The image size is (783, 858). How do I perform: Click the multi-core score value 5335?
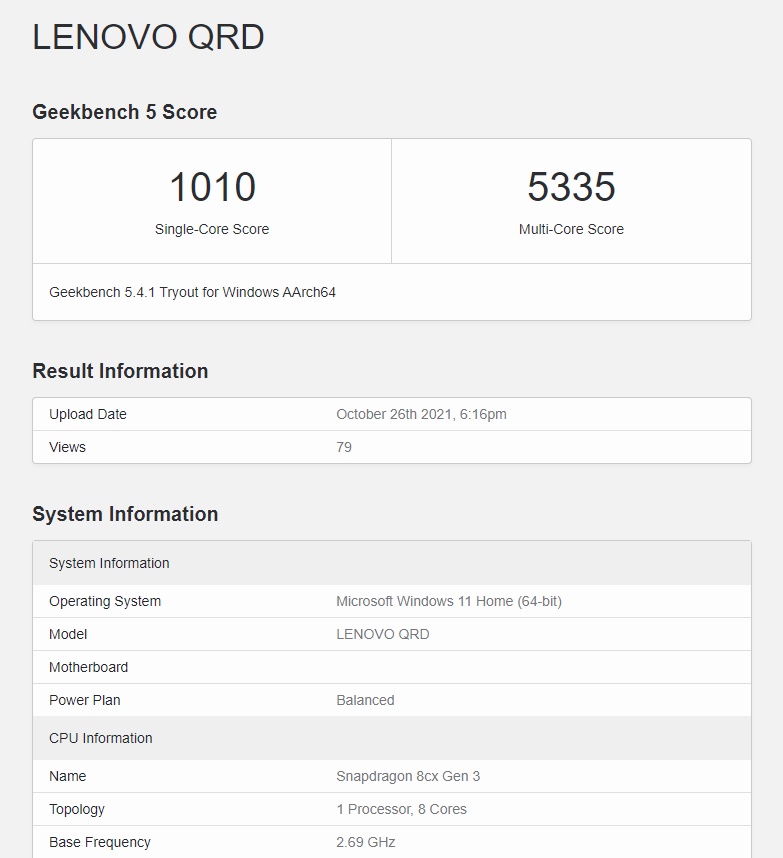pyautogui.click(x=571, y=187)
